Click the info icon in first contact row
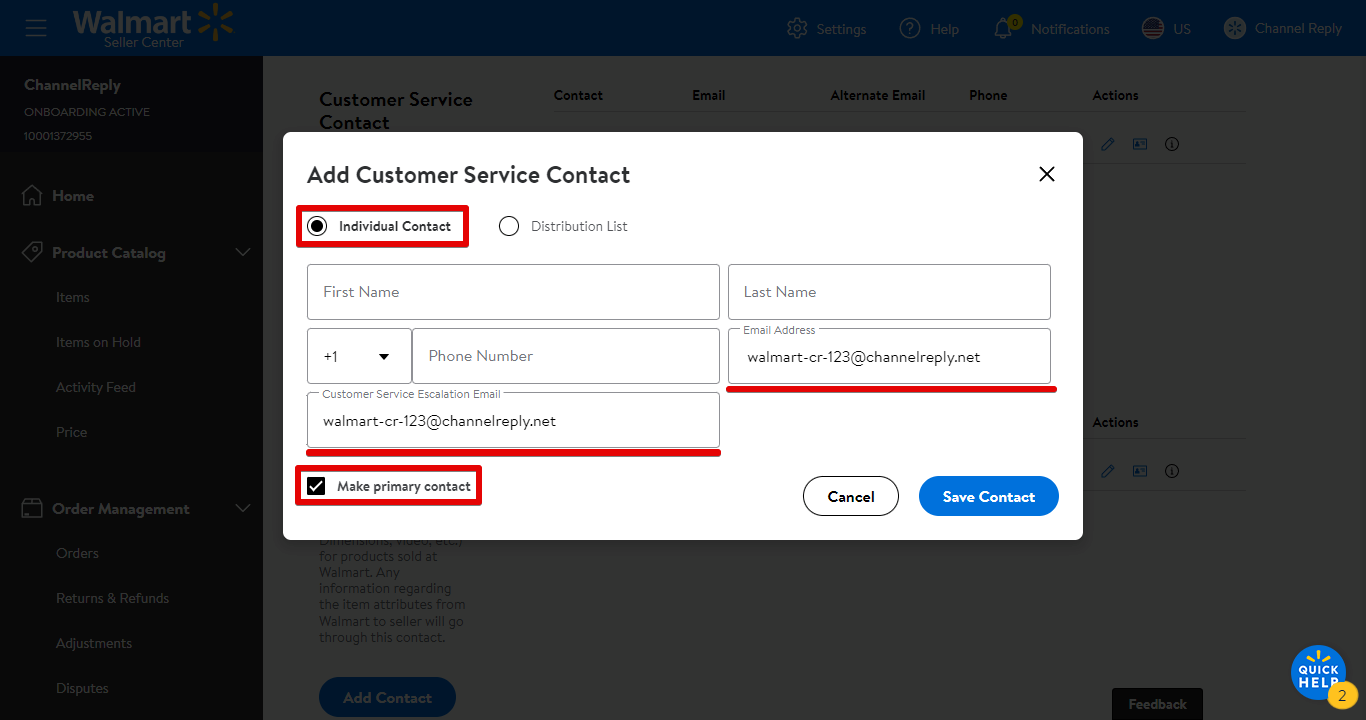1366x720 pixels. coord(1172,144)
